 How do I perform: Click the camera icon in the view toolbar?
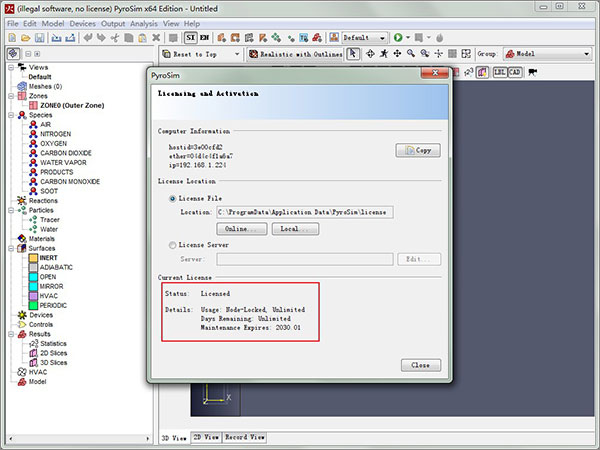tap(533, 72)
